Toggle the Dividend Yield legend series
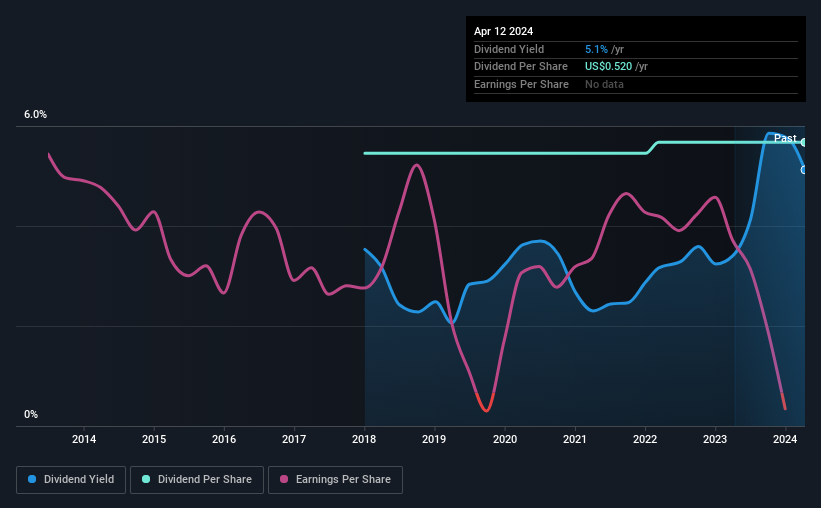This screenshot has height=508, width=821. 71,480
